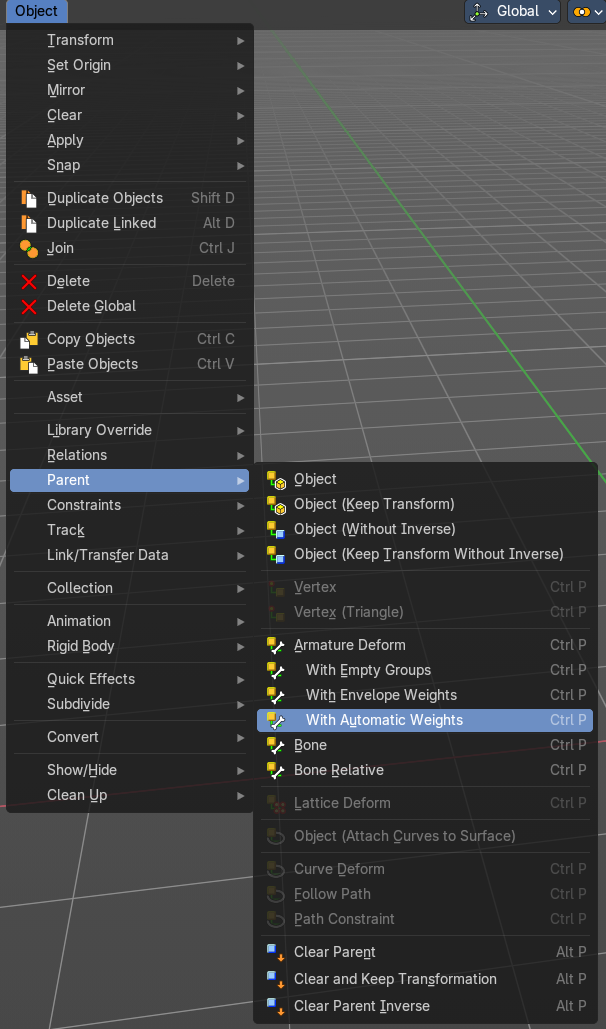Select With Empty Groups option

425,670
